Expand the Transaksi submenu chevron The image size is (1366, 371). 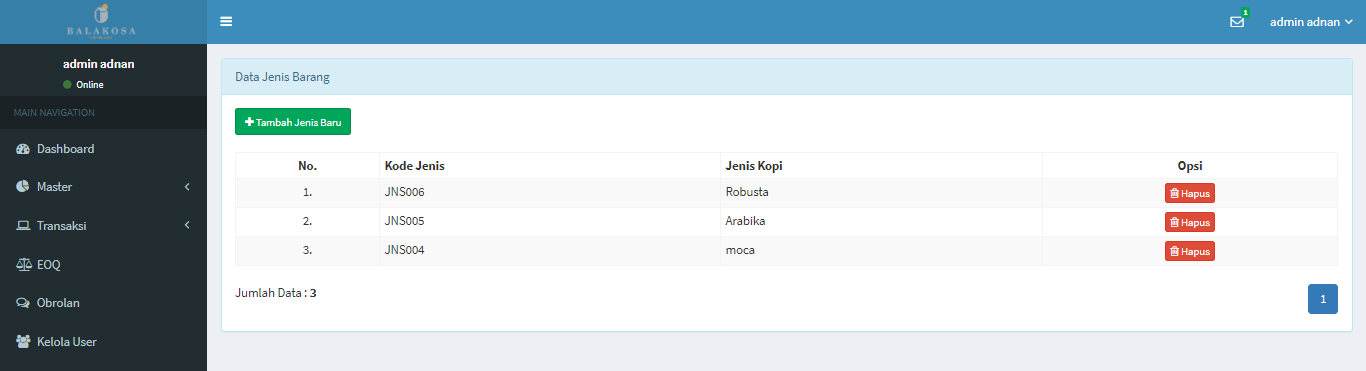[187, 226]
